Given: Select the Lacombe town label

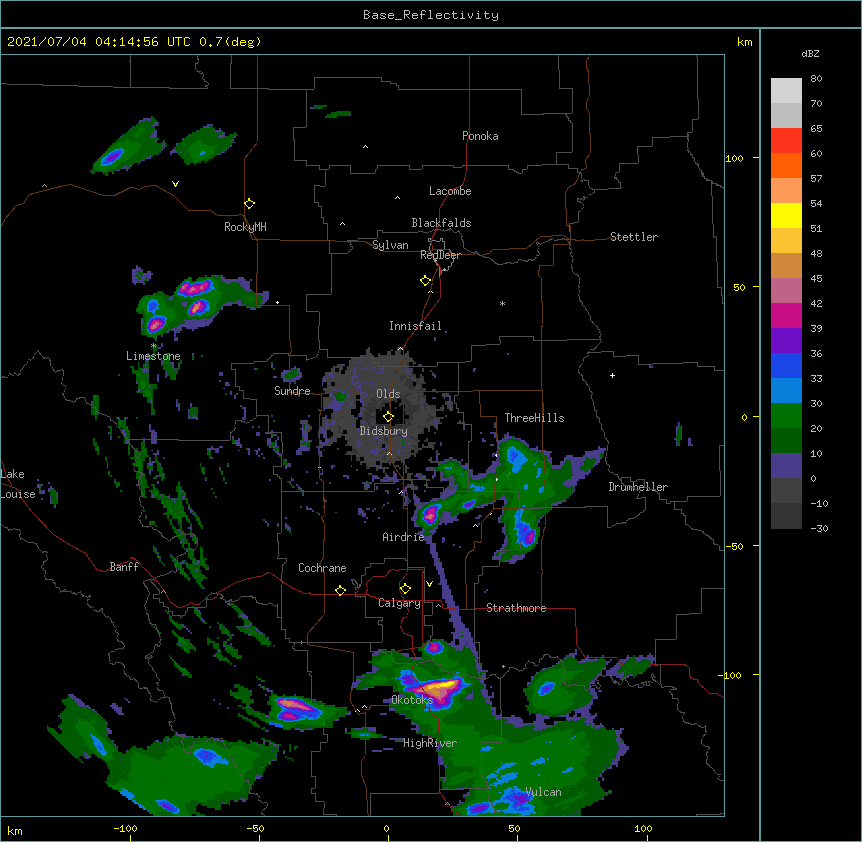Looking at the screenshot, I should (x=450, y=191).
